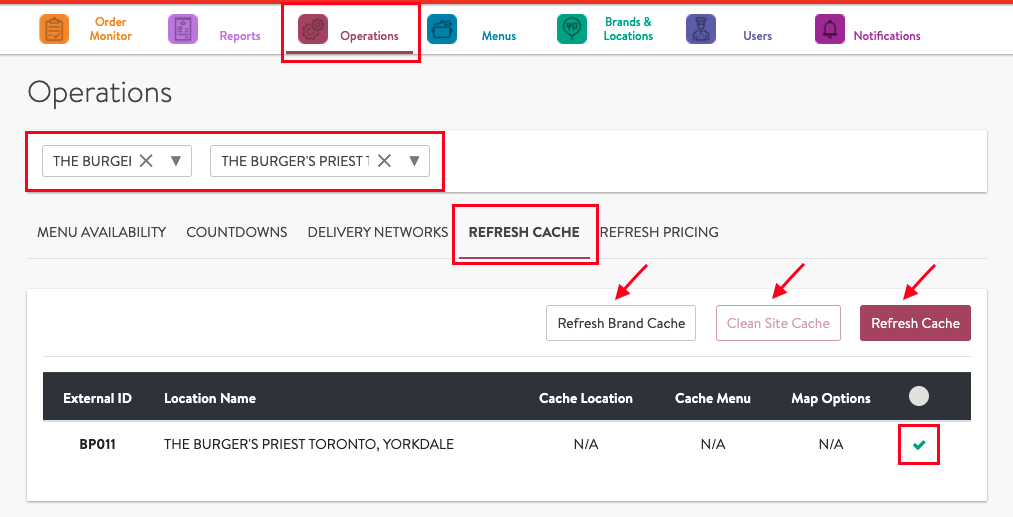
Task: Go to the Refresh Pricing tab
Action: point(659,232)
